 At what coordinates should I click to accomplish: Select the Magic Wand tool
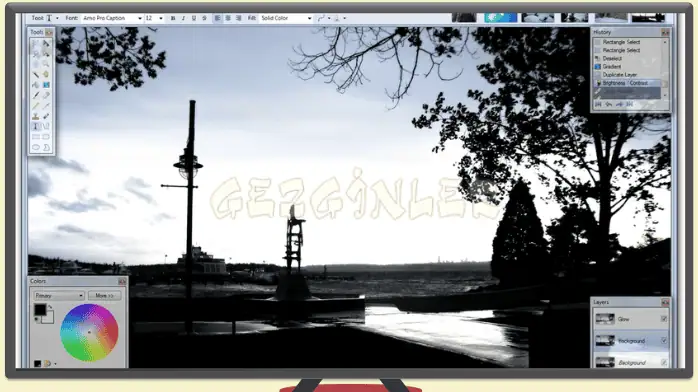pyautogui.click(x=36, y=74)
